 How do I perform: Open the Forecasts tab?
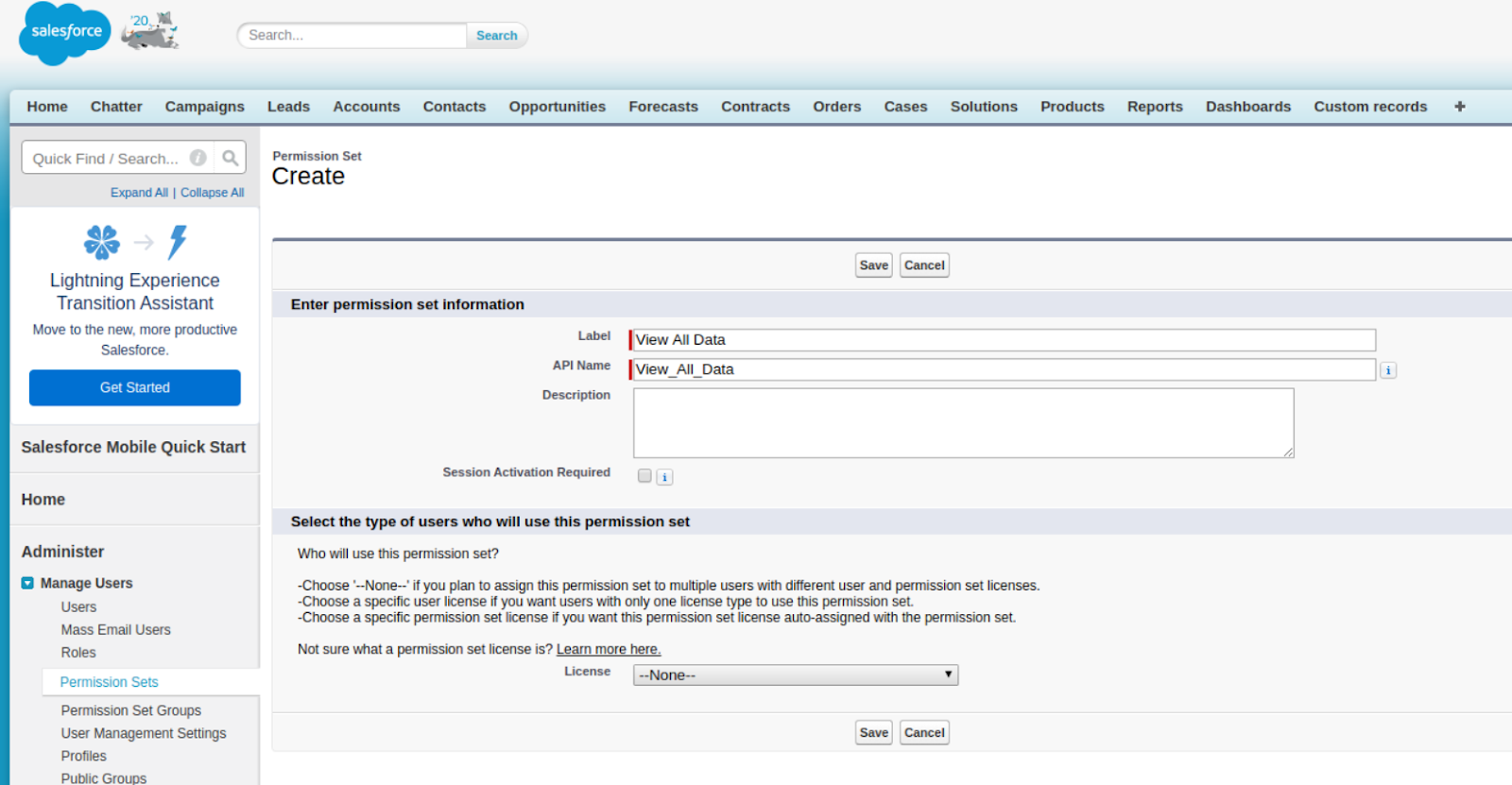(663, 107)
